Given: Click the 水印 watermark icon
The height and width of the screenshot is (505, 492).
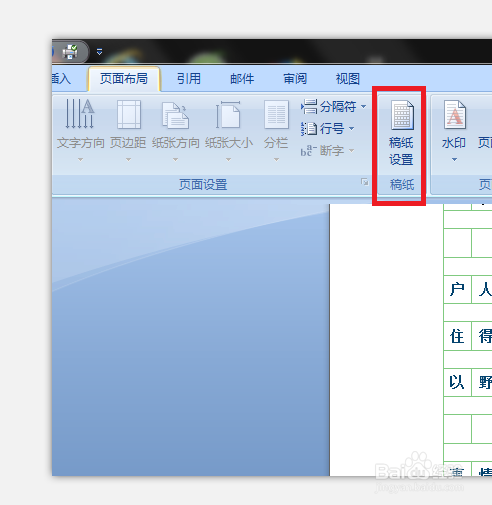Looking at the screenshot, I should click(x=454, y=115).
